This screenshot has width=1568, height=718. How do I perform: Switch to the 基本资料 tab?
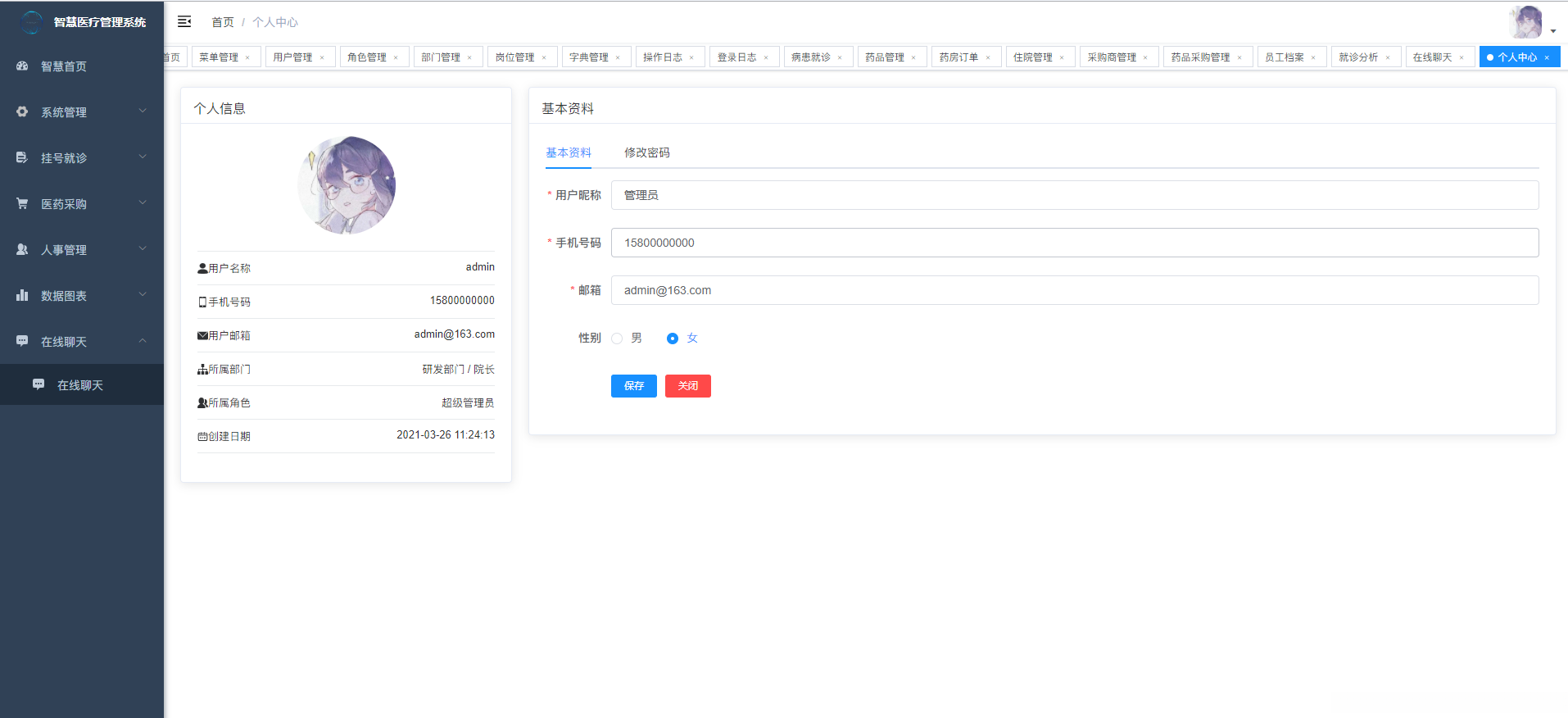click(569, 152)
